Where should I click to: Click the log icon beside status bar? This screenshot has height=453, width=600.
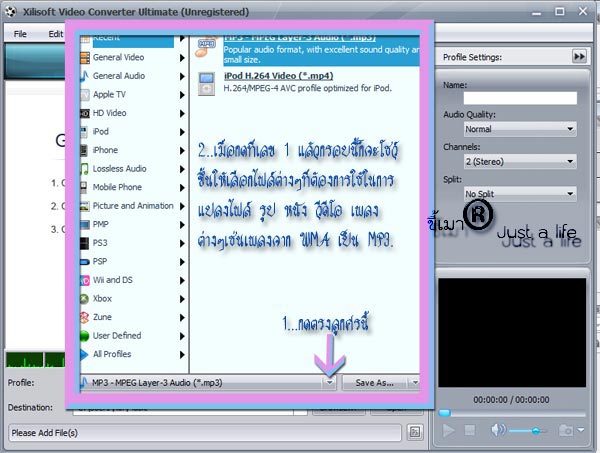(x=415, y=433)
